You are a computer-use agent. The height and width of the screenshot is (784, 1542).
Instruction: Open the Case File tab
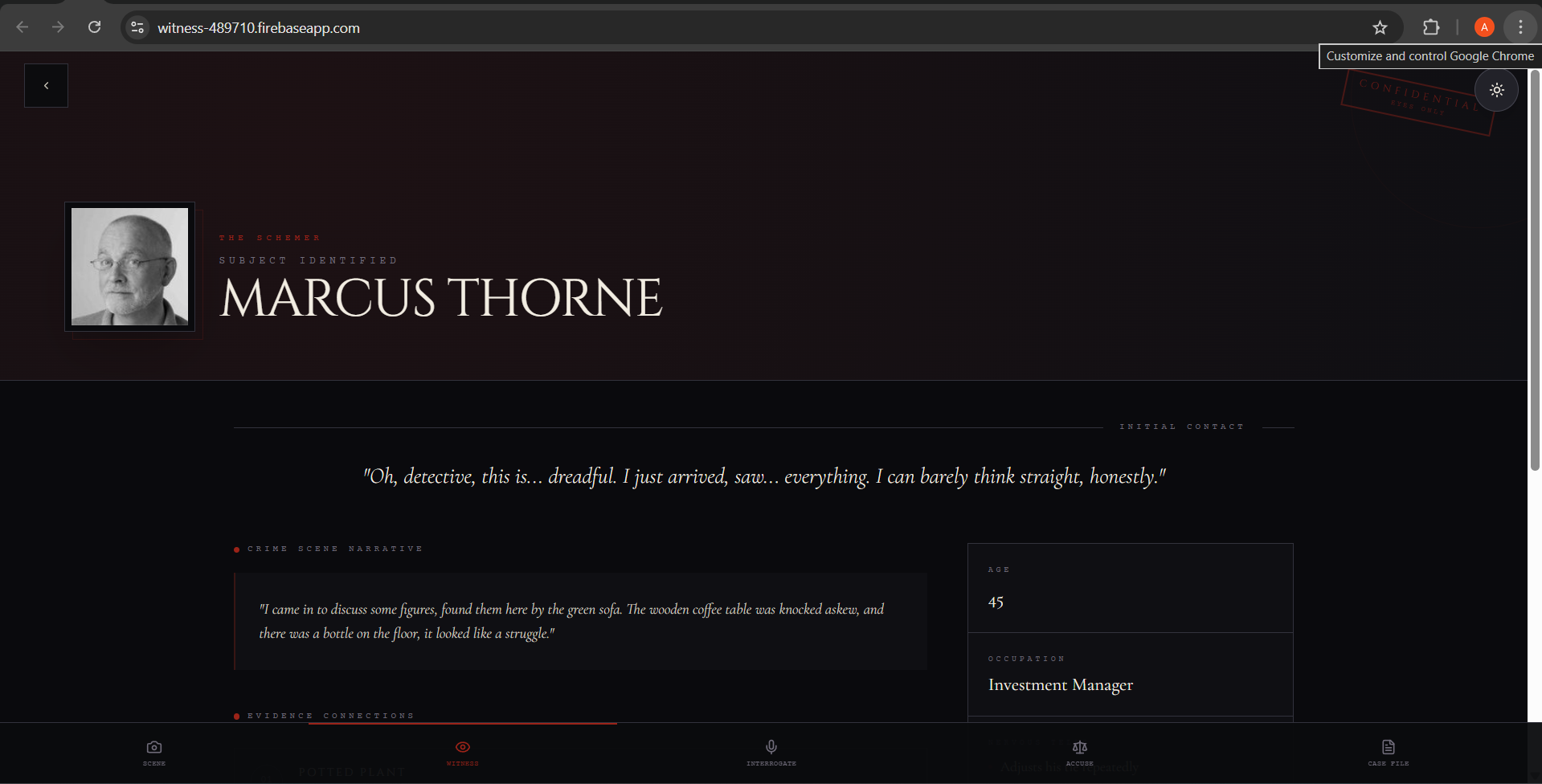tap(1389, 753)
